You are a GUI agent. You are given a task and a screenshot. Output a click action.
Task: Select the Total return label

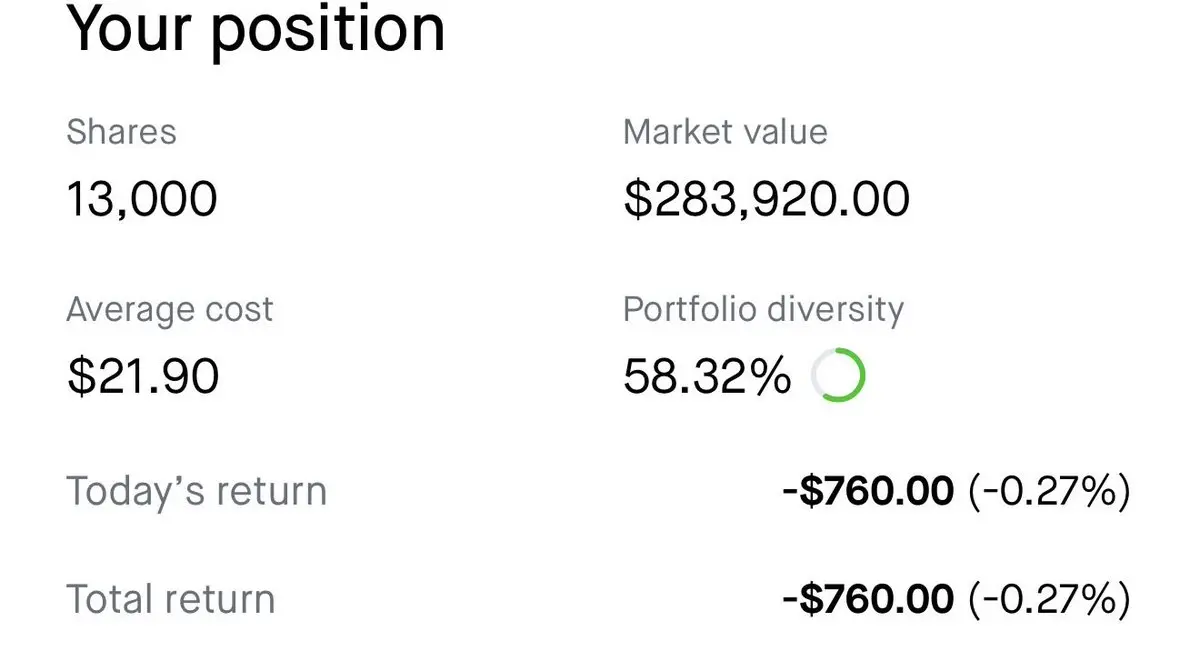point(170,600)
